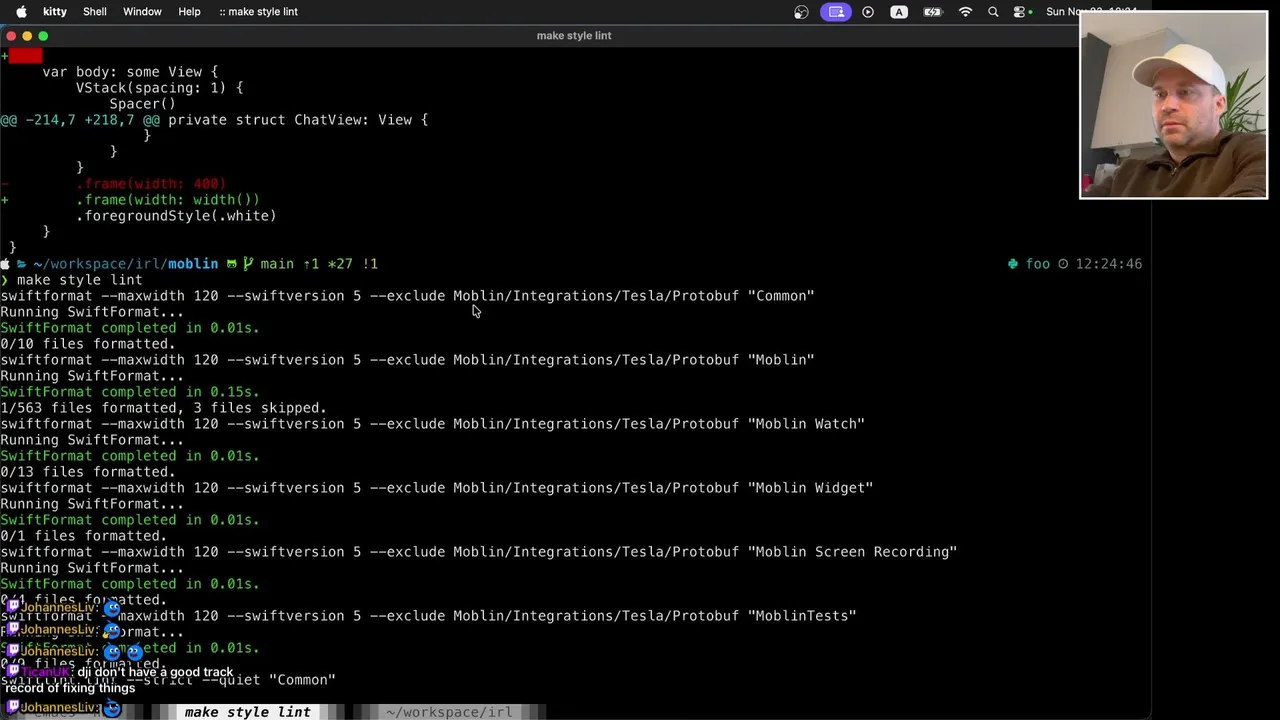Image resolution: width=1280 pixels, height=720 pixels.
Task: Click the 'VStack(spacing: 1) {' line
Action: 159,88
